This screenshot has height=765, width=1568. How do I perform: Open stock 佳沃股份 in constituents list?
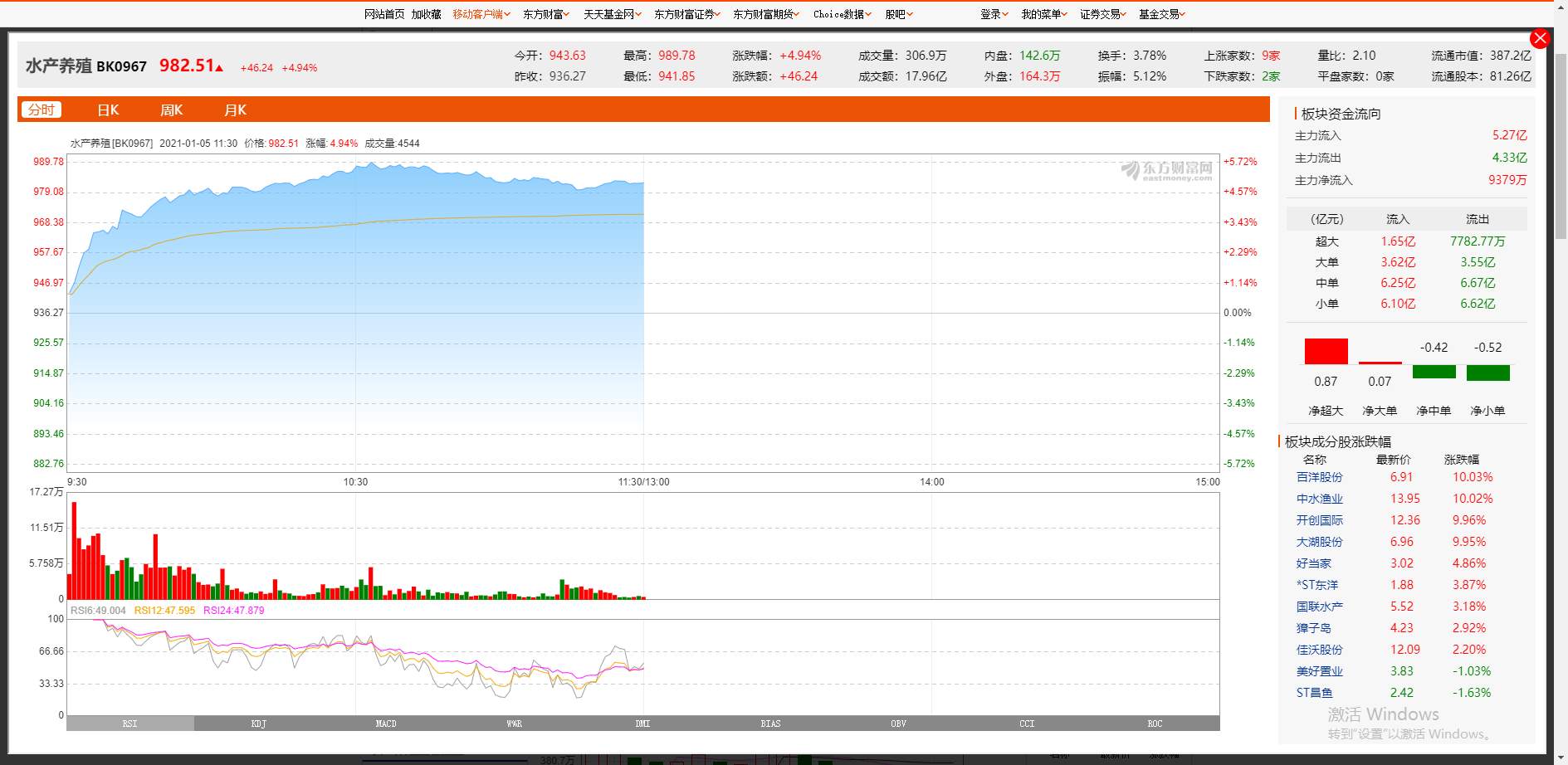(x=1319, y=650)
